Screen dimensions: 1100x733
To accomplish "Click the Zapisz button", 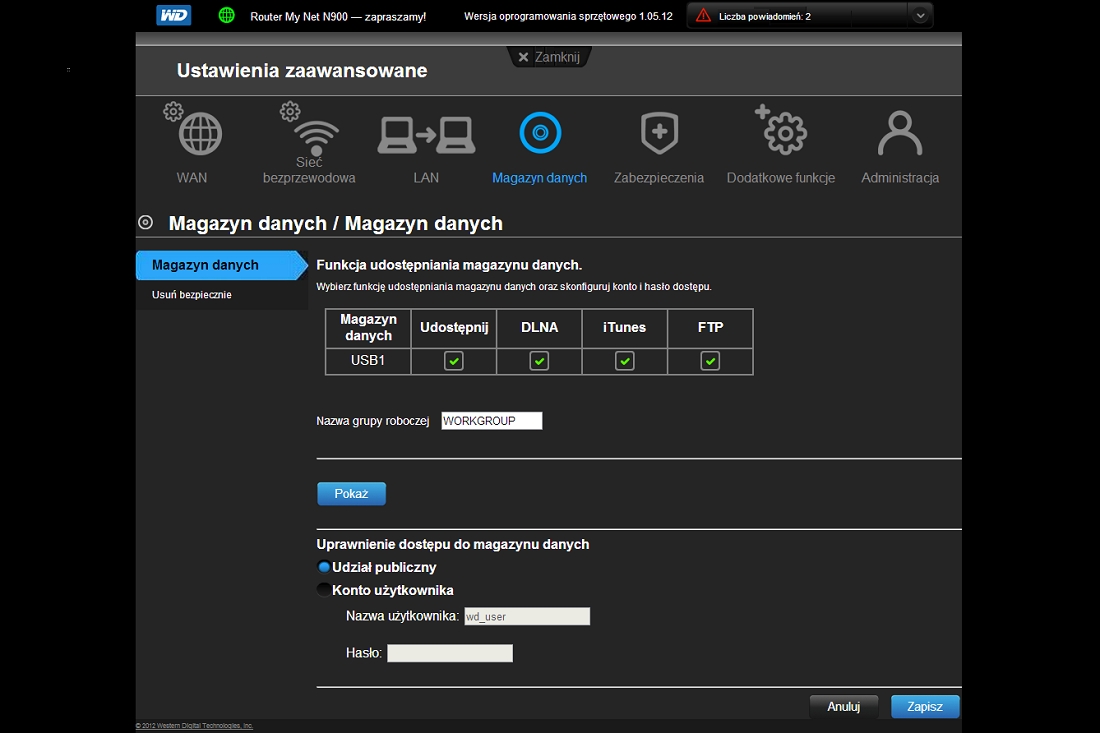I will click(925, 706).
